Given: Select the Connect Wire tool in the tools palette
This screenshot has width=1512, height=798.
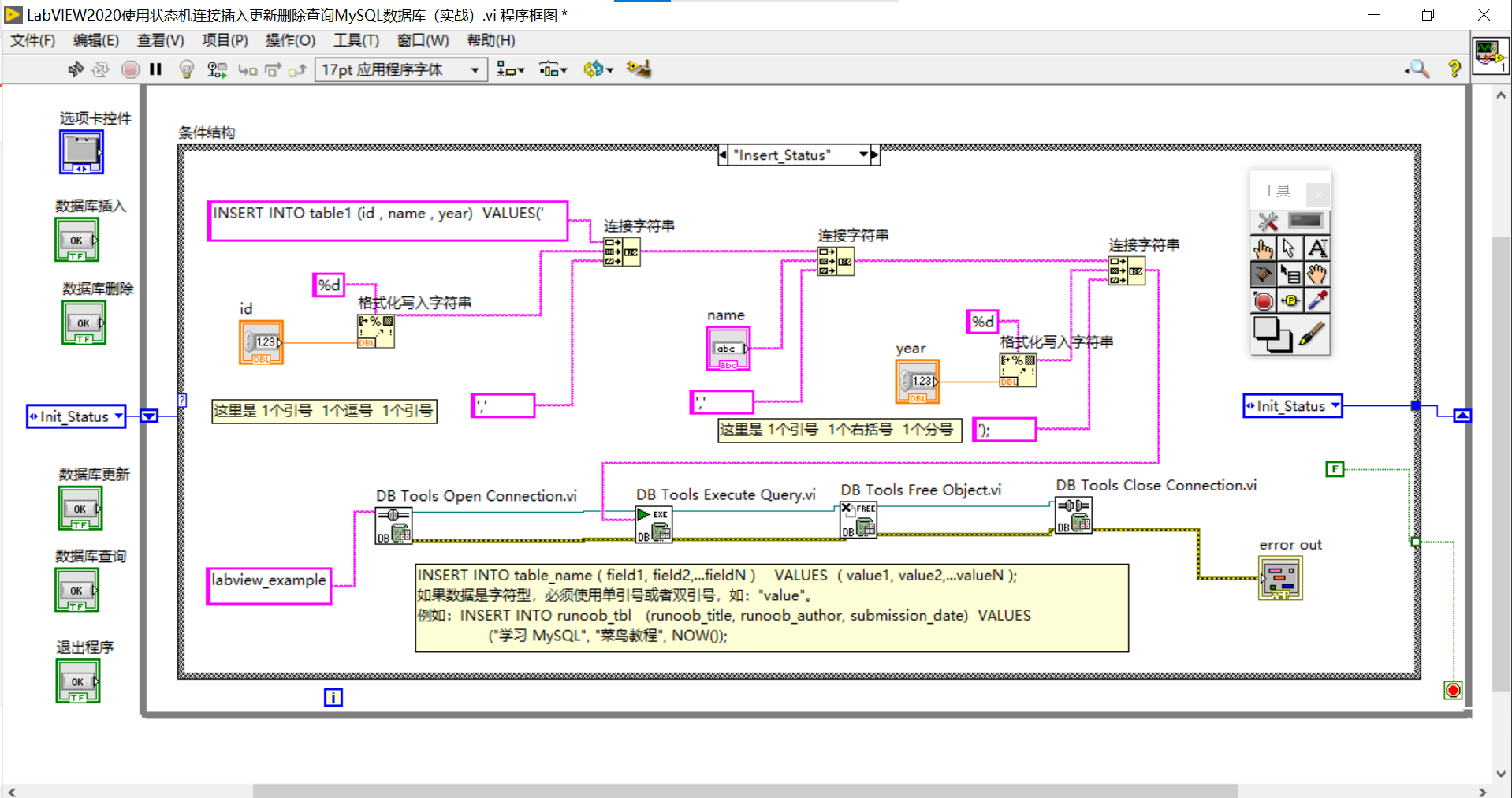Looking at the screenshot, I should (x=1262, y=274).
